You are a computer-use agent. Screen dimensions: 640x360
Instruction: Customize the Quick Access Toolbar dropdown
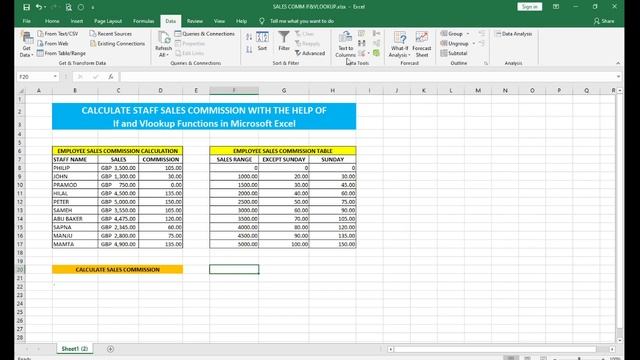[93, 7]
